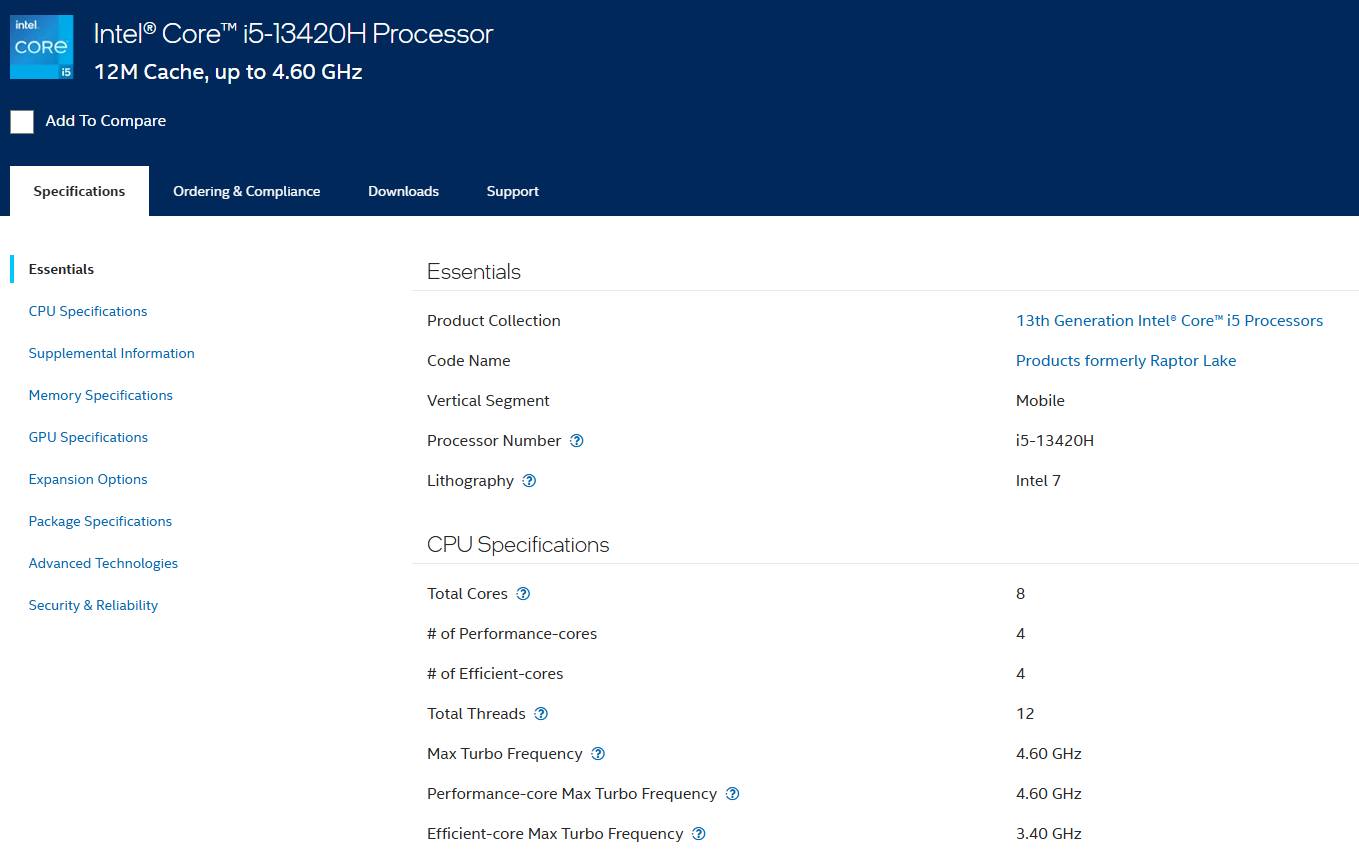
Task: Select Security & Reliability in sidebar
Action: pos(93,605)
